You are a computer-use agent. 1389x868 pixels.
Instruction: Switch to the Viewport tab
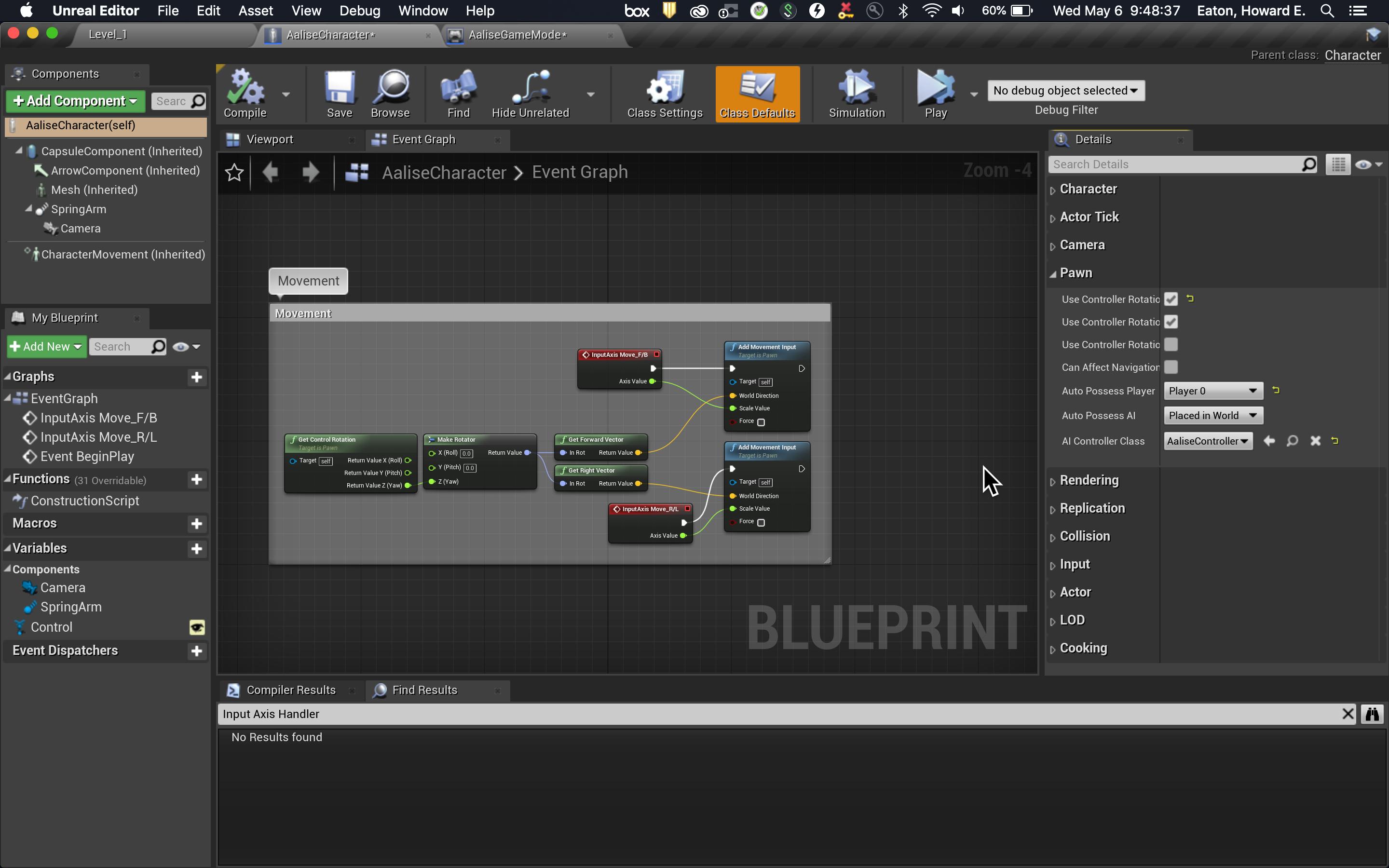tap(270, 139)
